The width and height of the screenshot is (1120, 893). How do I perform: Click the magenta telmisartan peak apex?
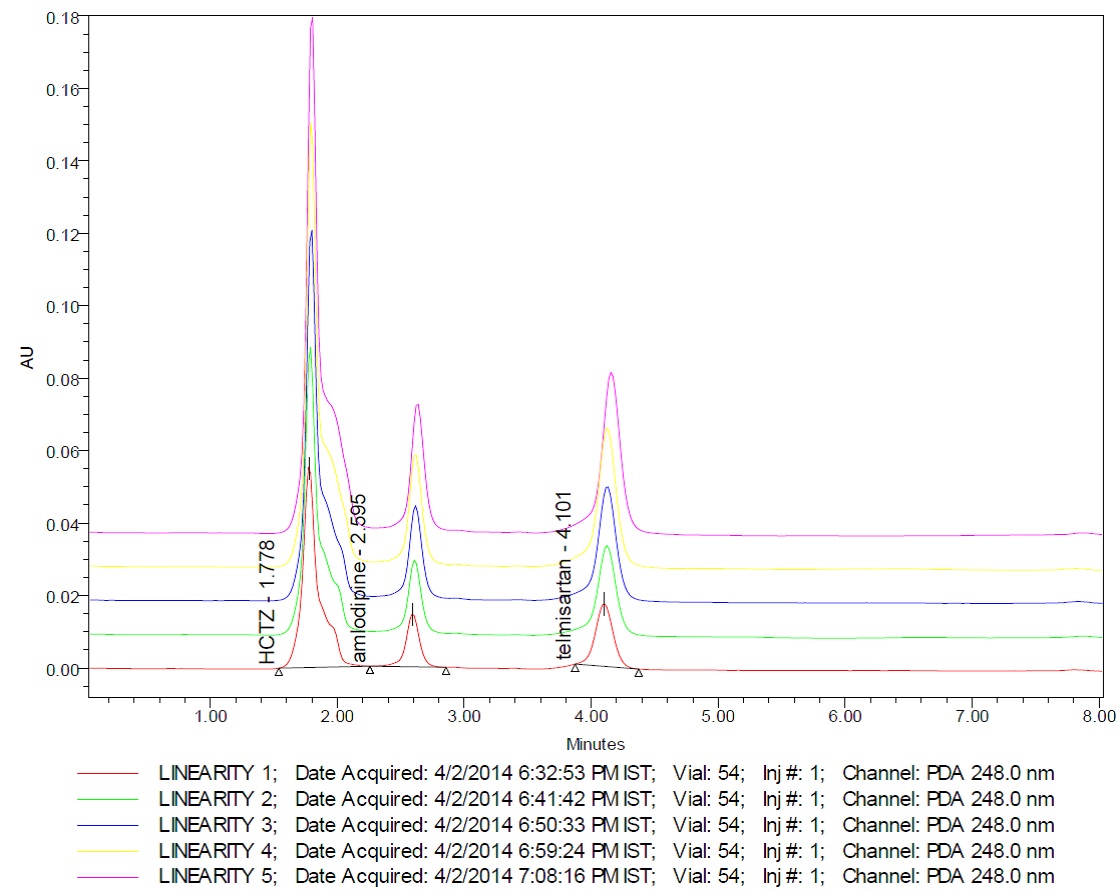pos(610,373)
